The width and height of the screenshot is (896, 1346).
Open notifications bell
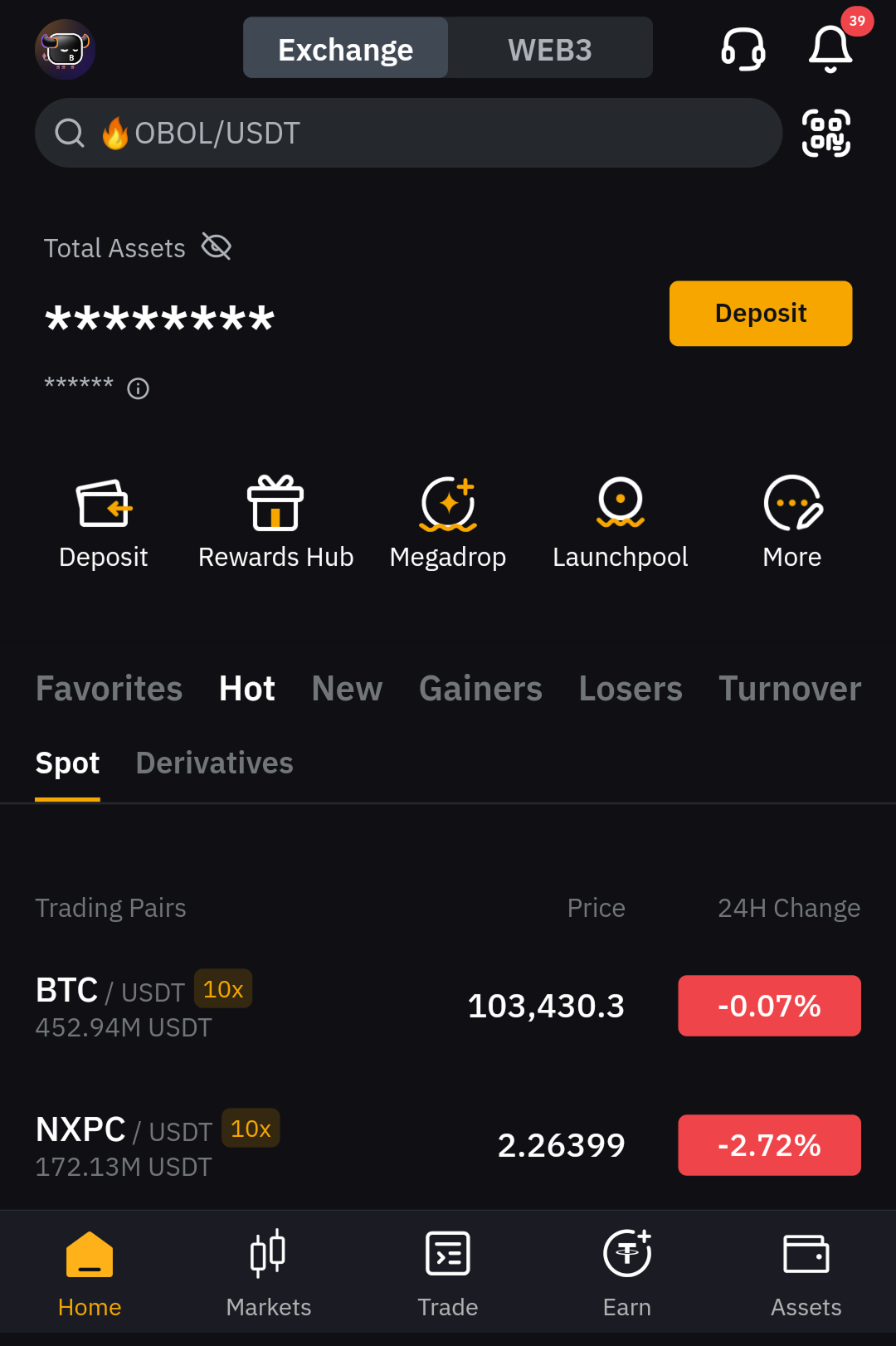(830, 49)
